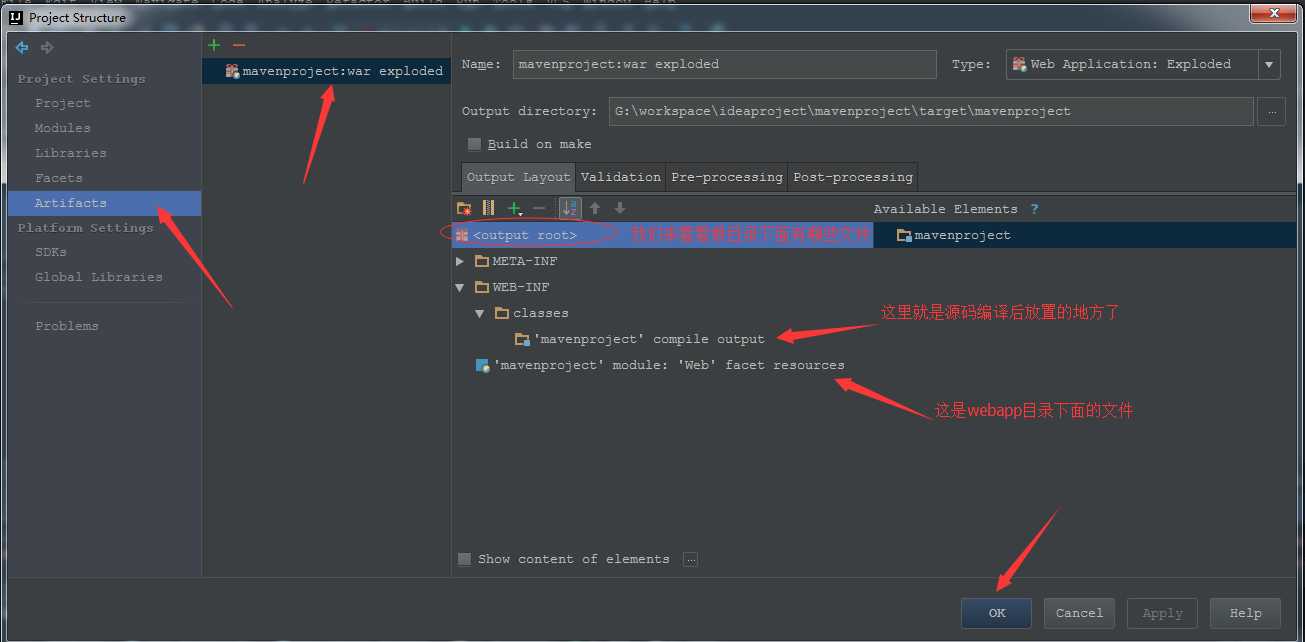Click the Apply button
Image resolution: width=1305 pixels, height=642 pixels.
point(1163,613)
